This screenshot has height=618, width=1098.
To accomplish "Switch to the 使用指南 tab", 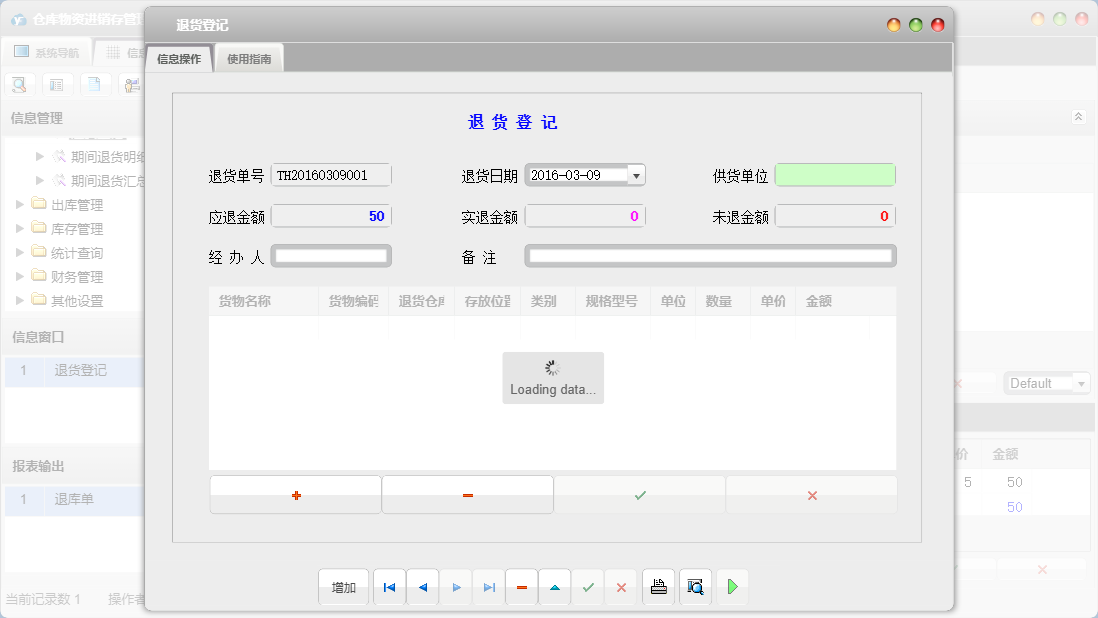I will pyautogui.click(x=248, y=57).
